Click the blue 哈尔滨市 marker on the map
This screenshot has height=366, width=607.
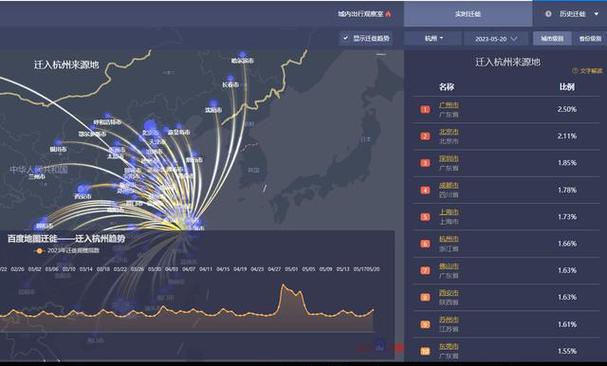click(243, 55)
